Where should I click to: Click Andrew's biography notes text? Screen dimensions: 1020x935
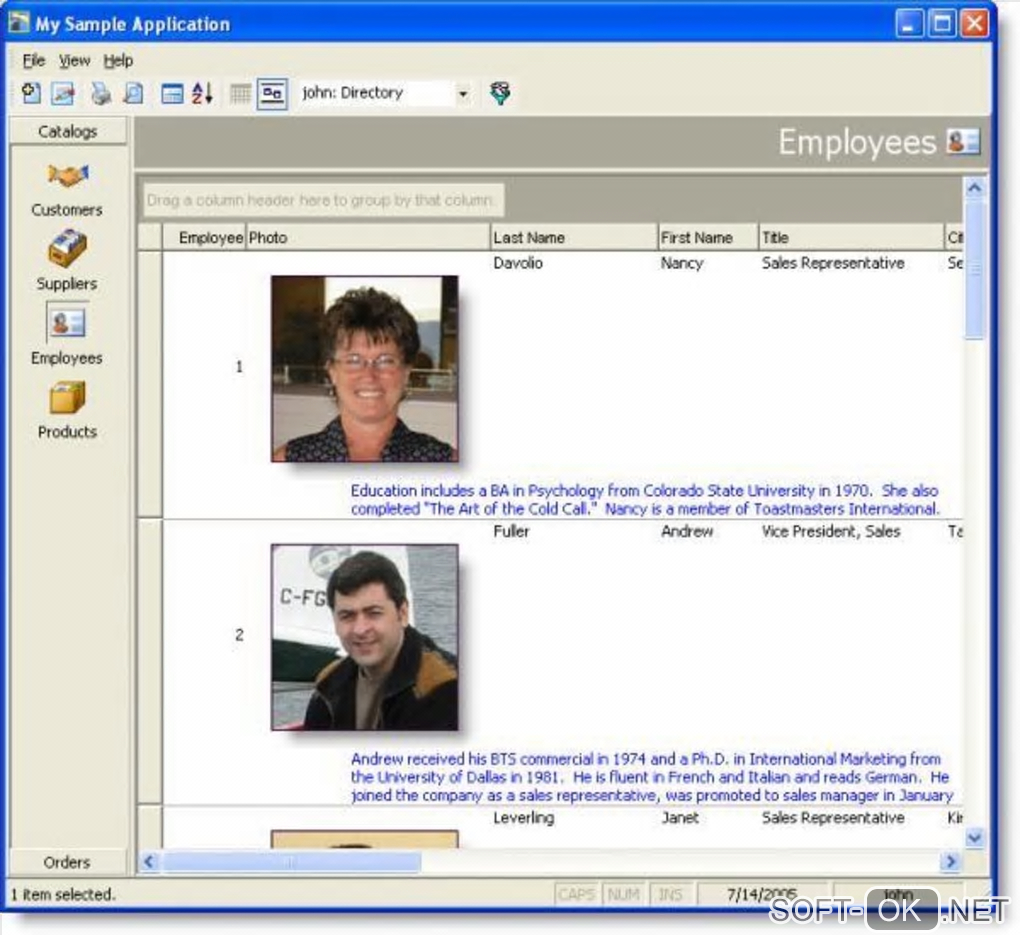pyautogui.click(x=652, y=777)
